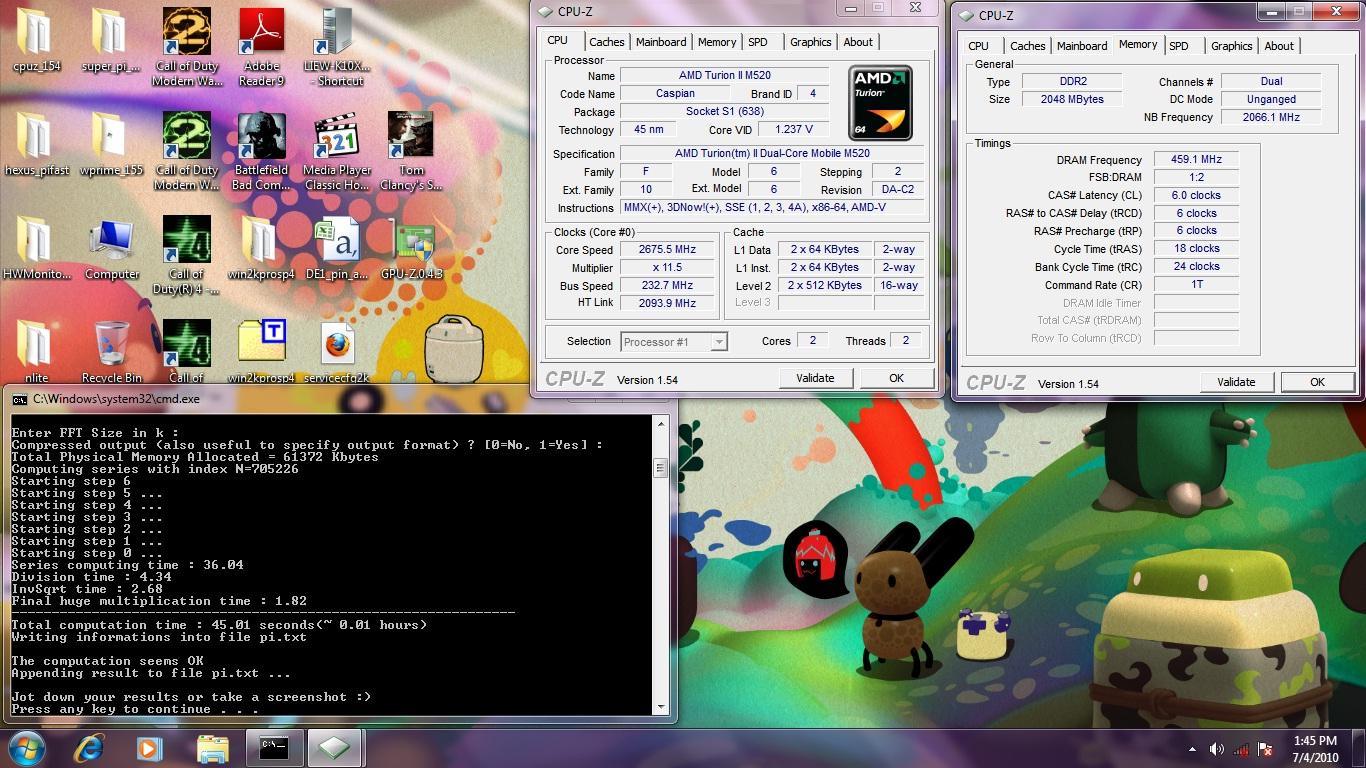Select SPD tab in left CPU-Z window
The width and height of the screenshot is (1366, 768).
click(x=758, y=42)
